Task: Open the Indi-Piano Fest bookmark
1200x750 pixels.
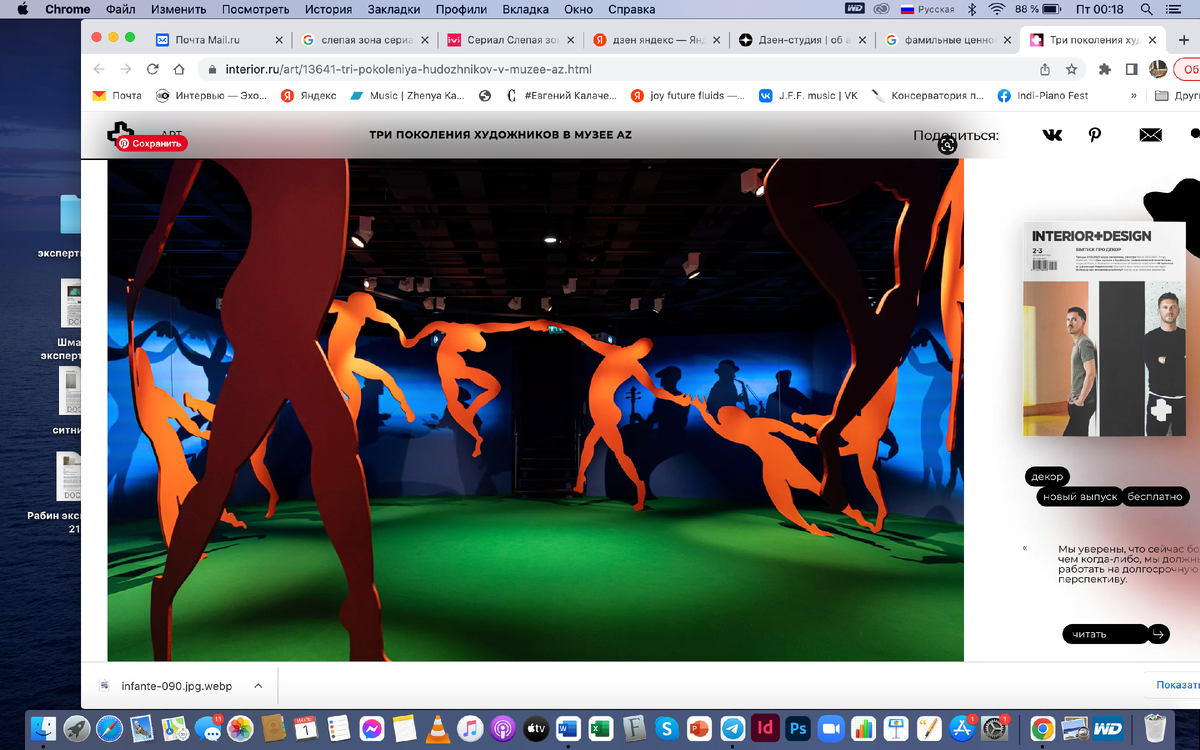Action: (1043, 96)
